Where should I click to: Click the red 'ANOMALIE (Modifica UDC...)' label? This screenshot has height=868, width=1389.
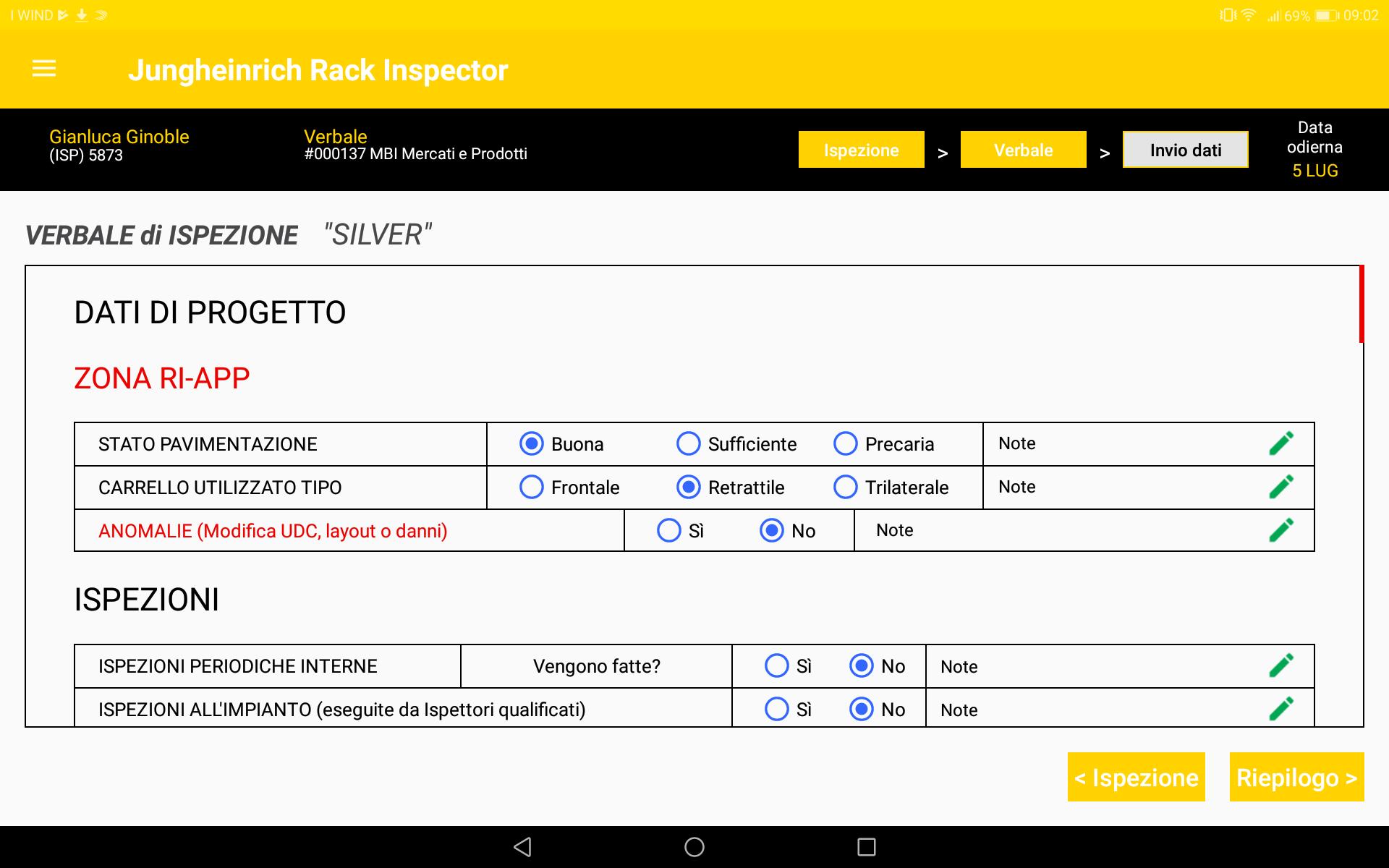(273, 531)
